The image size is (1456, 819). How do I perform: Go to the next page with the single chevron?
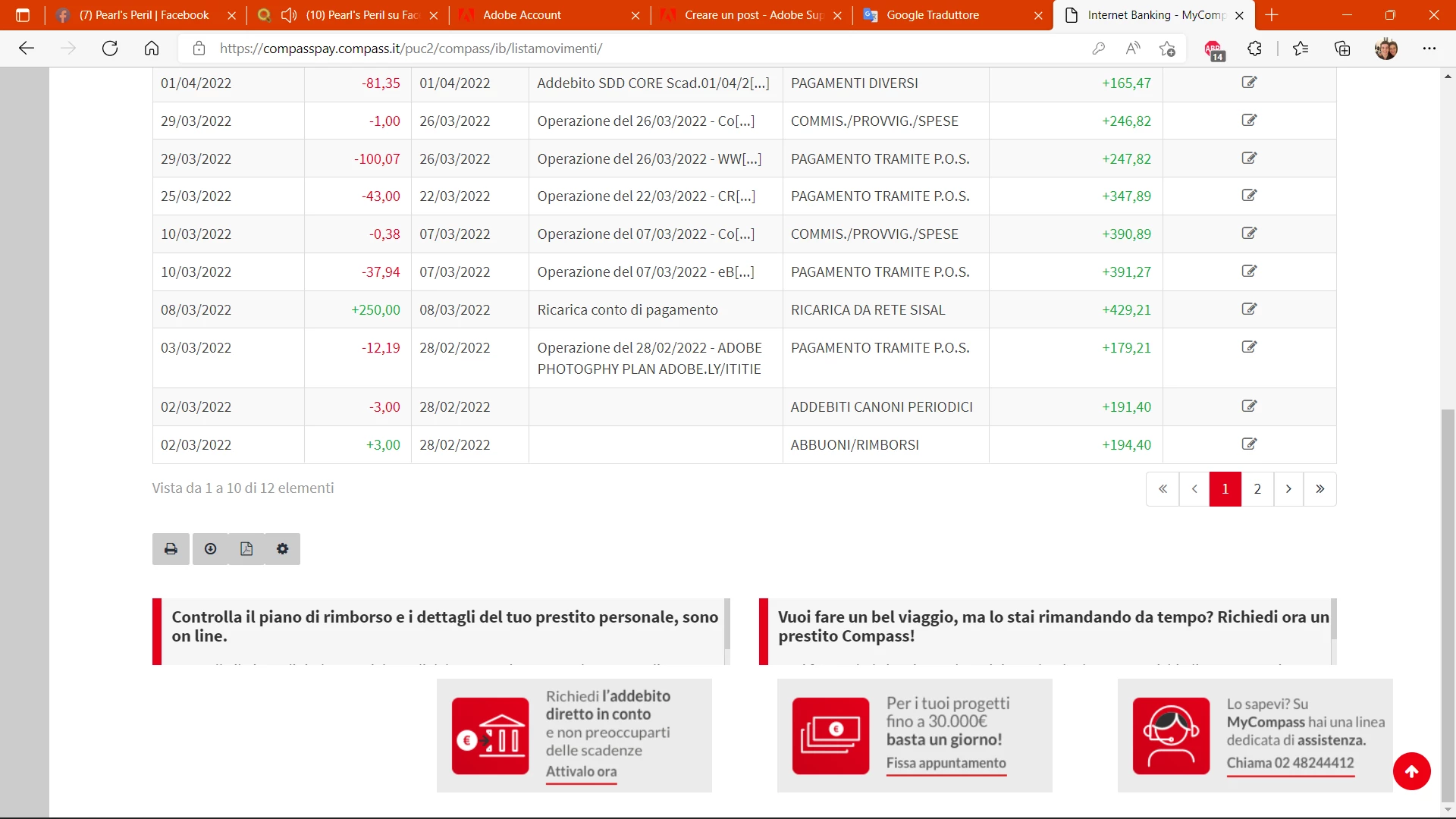pyautogui.click(x=1288, y=489)
